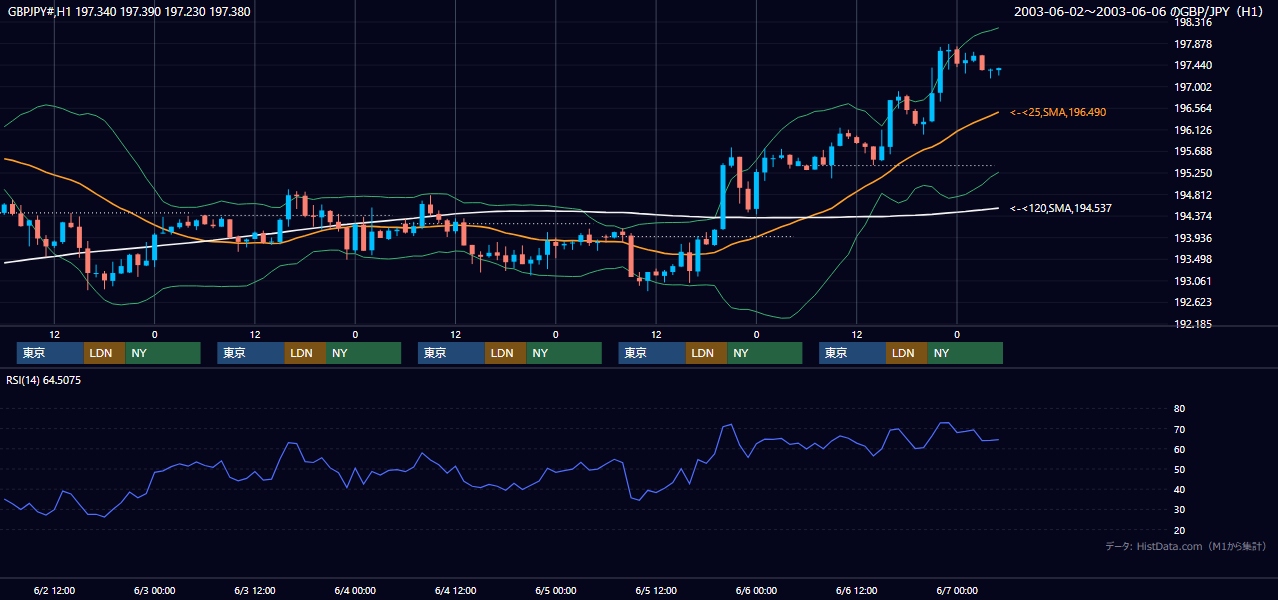Click price axis label 192.185
The height and width of the screenshot is (600, 1278).
[1193, 324]
